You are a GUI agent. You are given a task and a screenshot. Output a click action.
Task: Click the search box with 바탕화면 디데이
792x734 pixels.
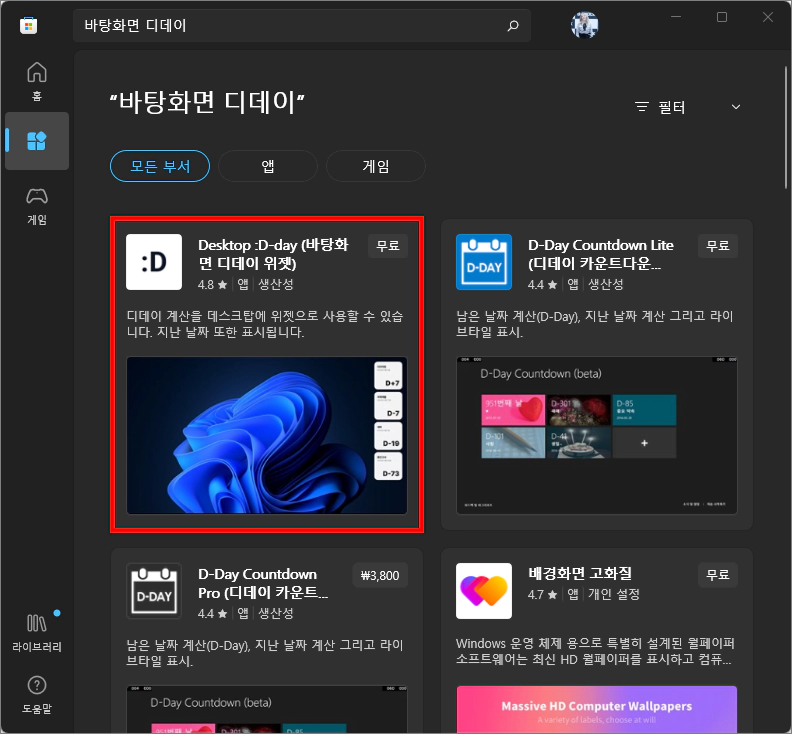pyautogui.click(x=302, y=25)
